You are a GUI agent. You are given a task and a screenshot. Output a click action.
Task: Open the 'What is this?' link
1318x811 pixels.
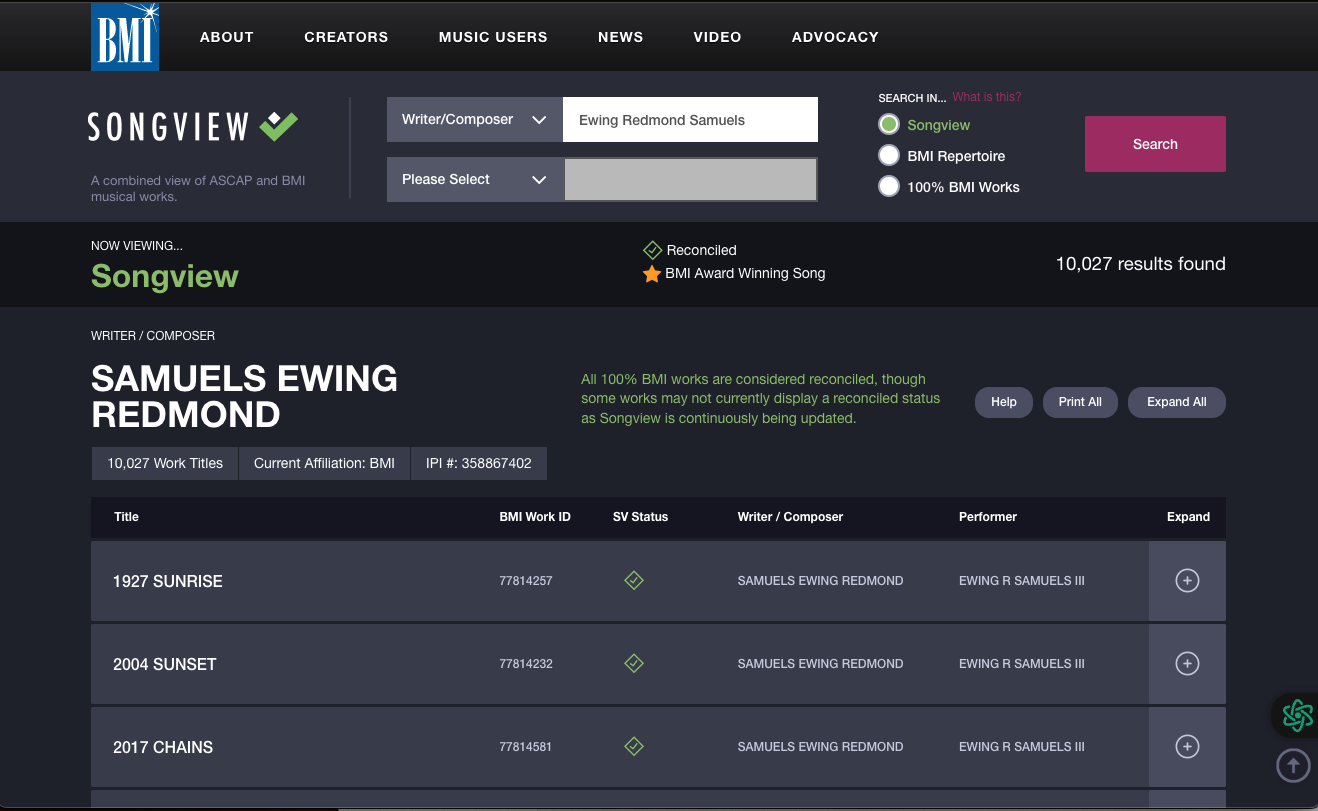pyautogui.click(x=987, y=97)
